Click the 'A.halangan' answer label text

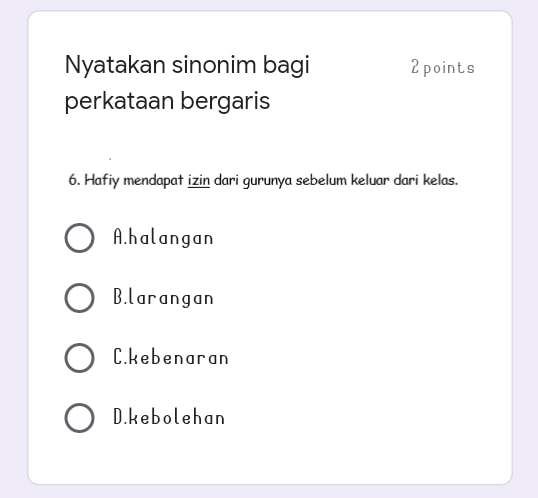pos(163,238)
